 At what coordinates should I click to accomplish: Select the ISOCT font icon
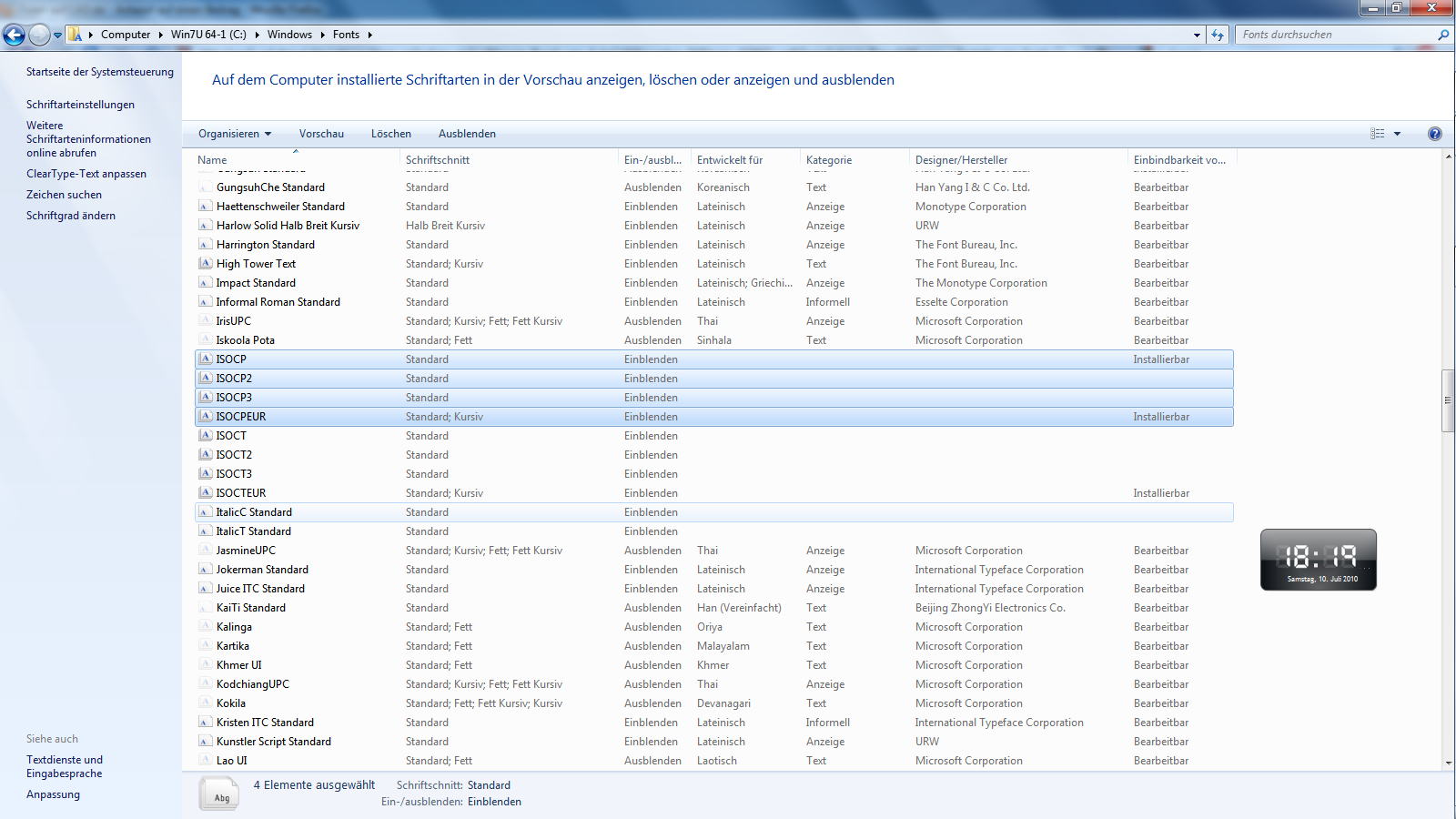coord(206,435)
